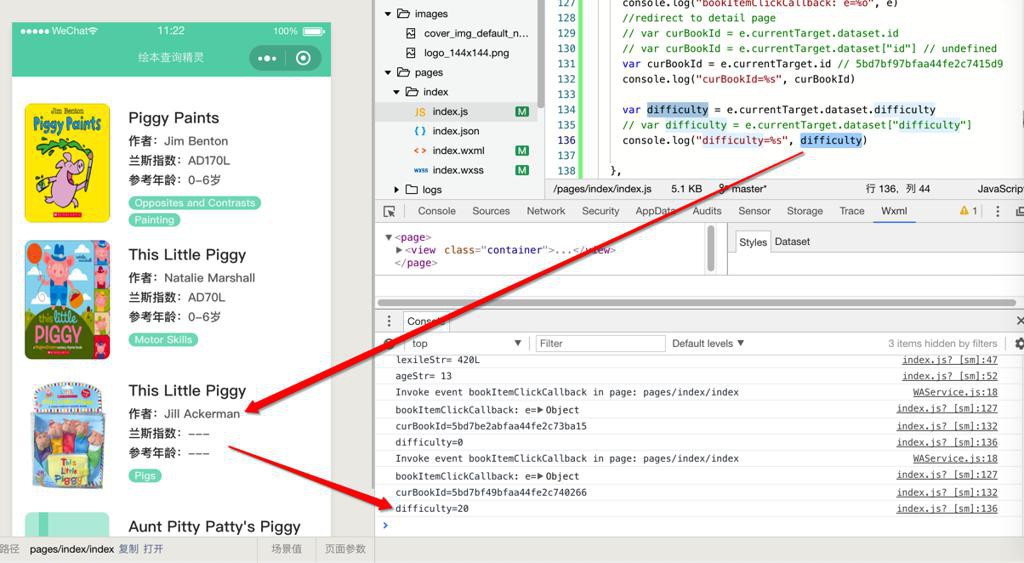Select the Styles pane tab
1024x563 pixels.
pos(753,242)
